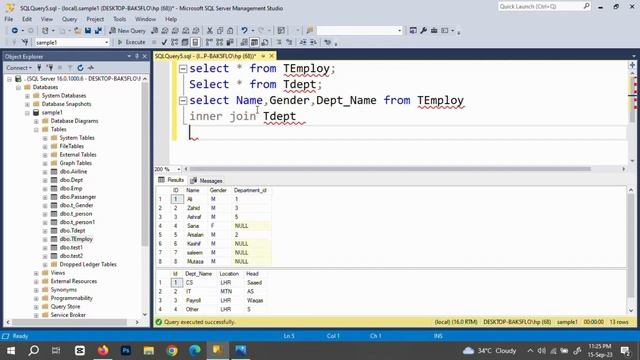
Task: Open the Edit menu
Action: [x=27, y=19]
